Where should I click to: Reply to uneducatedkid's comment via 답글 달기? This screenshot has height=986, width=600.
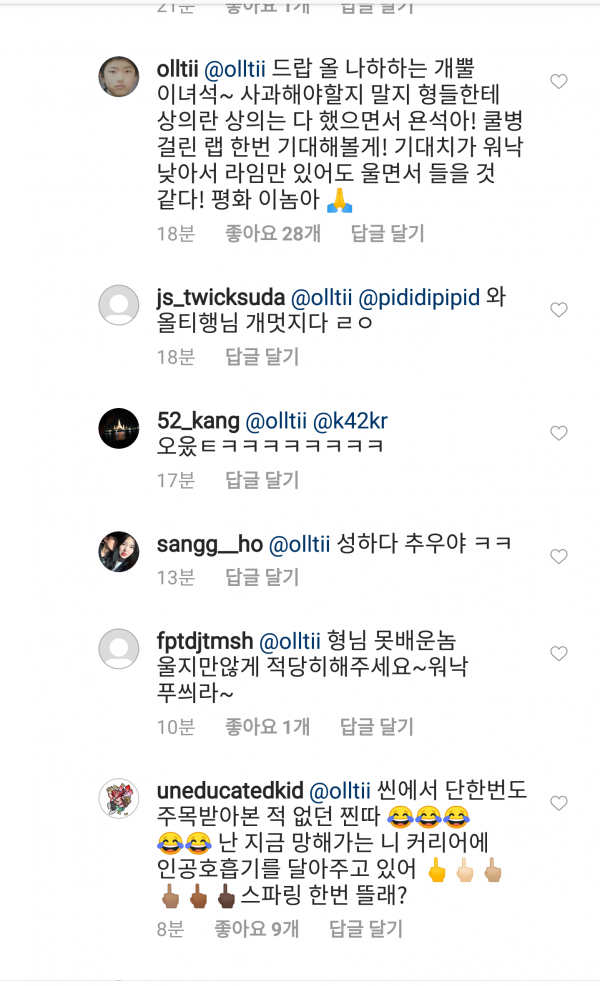(x=365, y=930)
